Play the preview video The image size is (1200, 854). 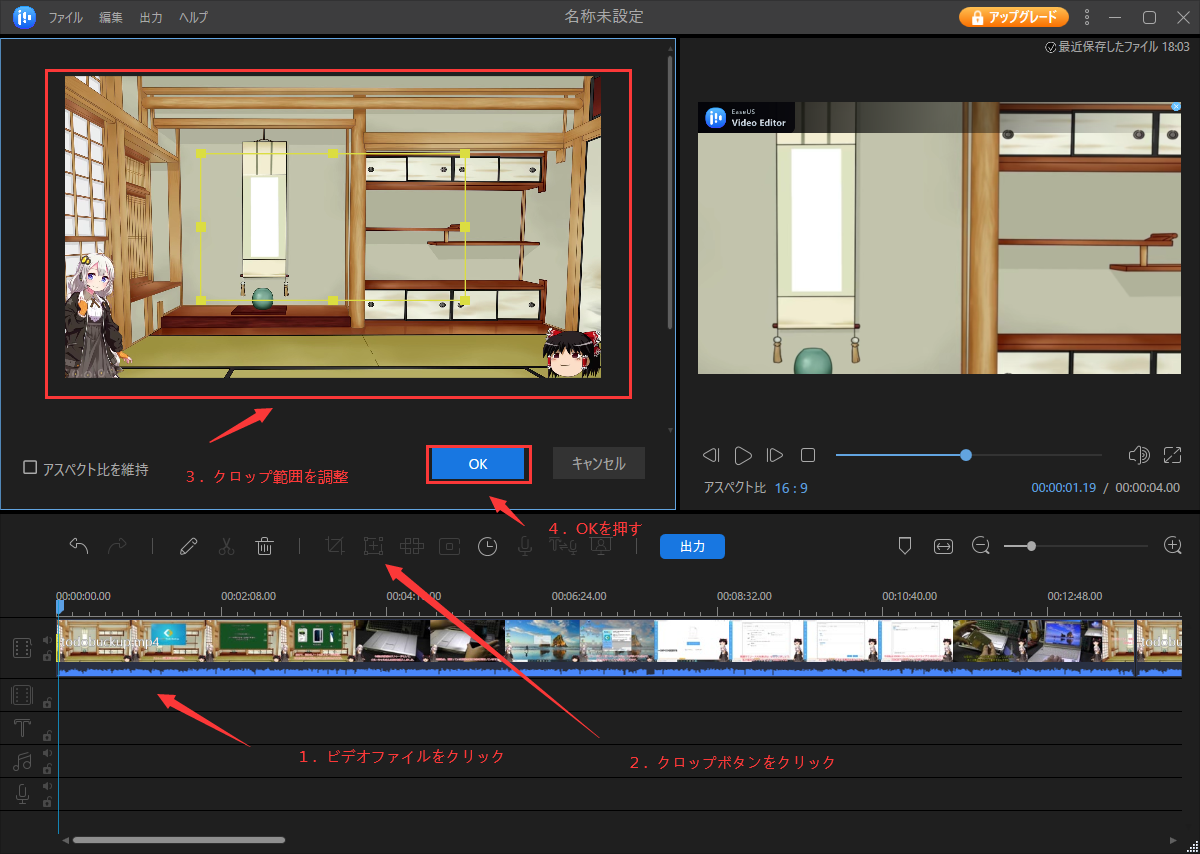[743, 456]
